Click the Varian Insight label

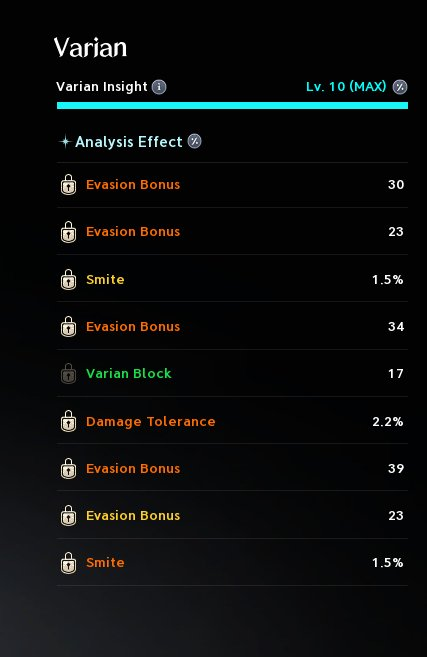pos(102,87)
